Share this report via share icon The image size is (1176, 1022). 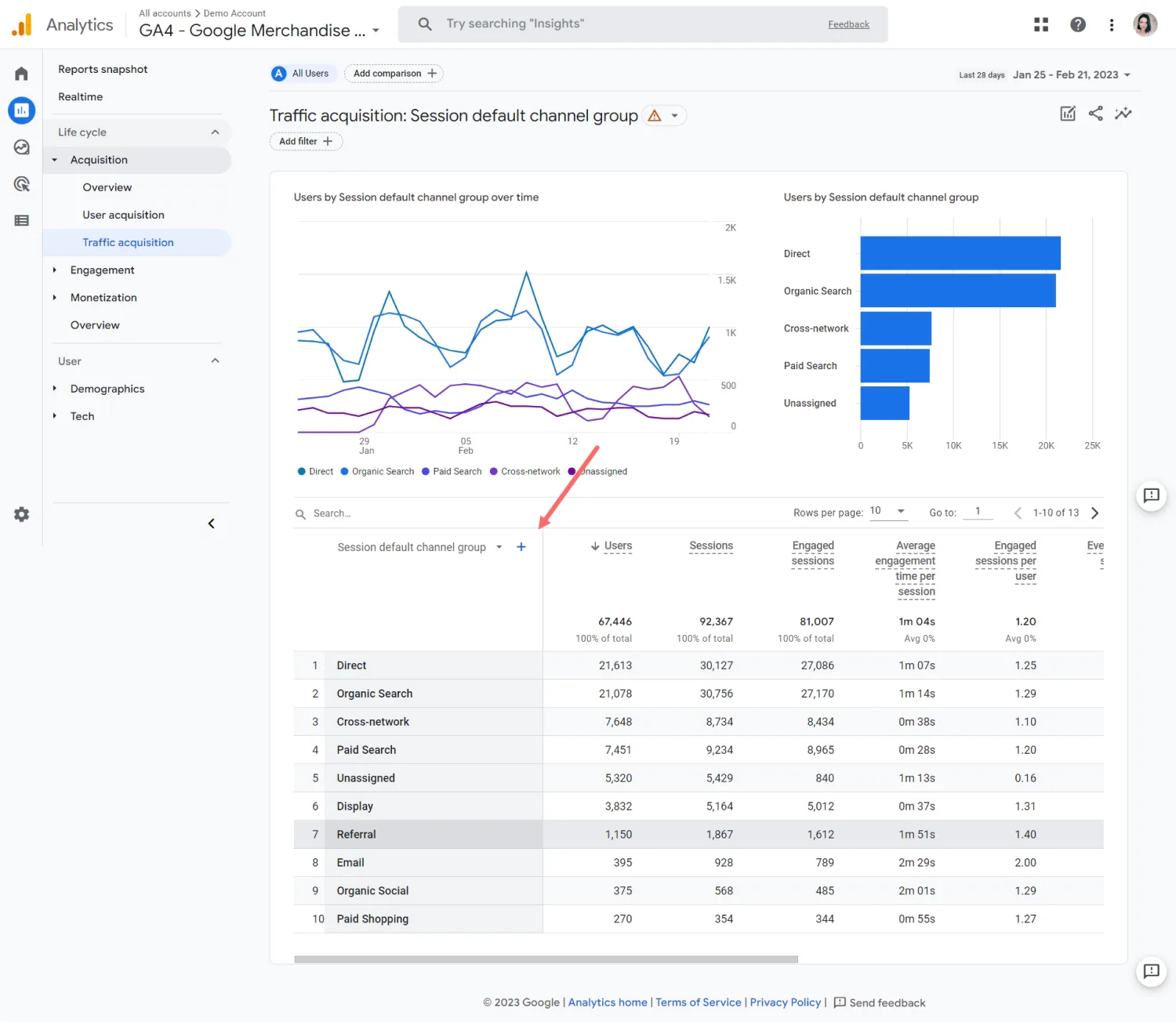[1095, 114]
